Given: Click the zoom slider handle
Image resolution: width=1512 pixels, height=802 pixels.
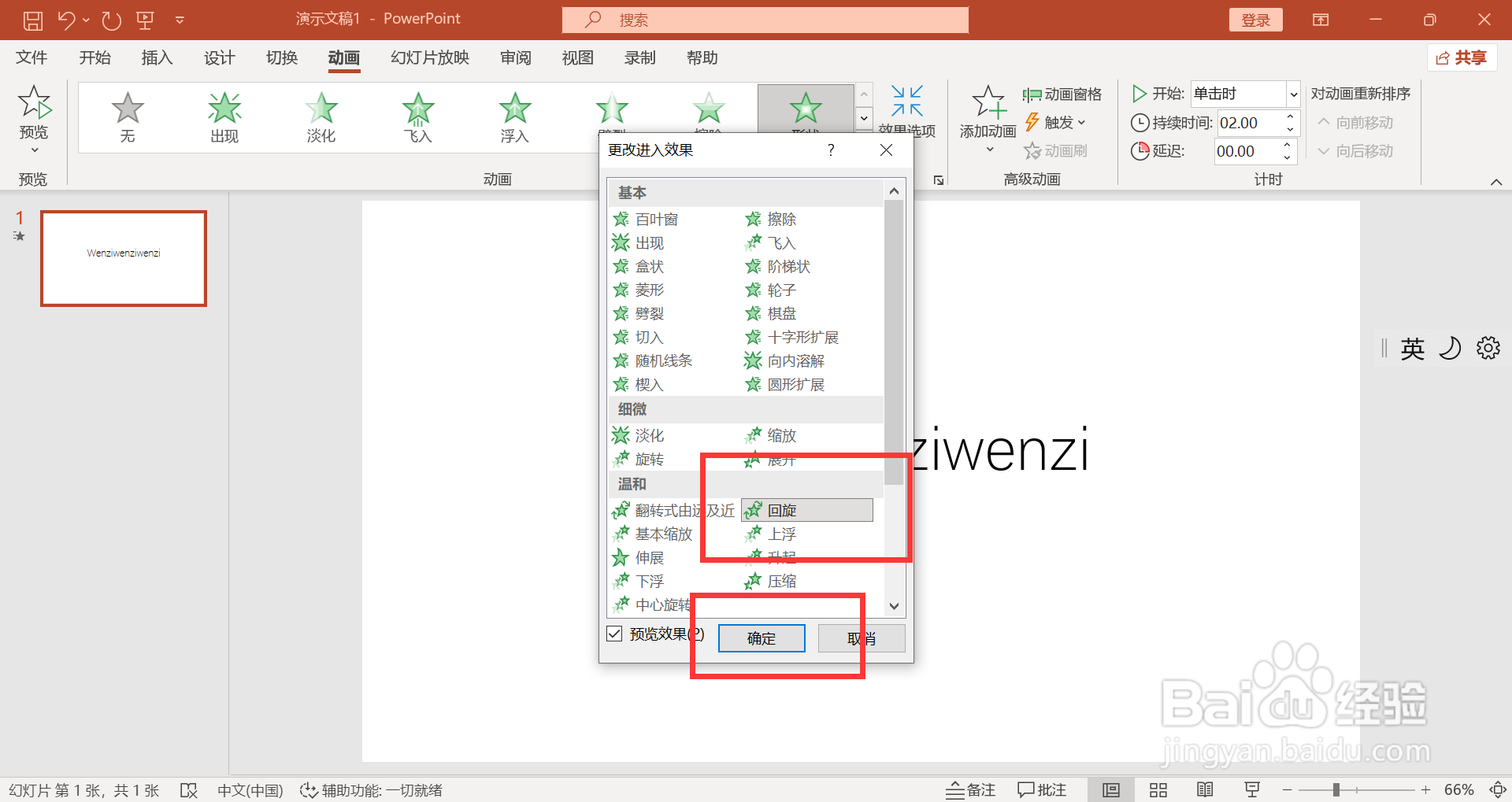Looking at the screenshot, I should 1336,789.
